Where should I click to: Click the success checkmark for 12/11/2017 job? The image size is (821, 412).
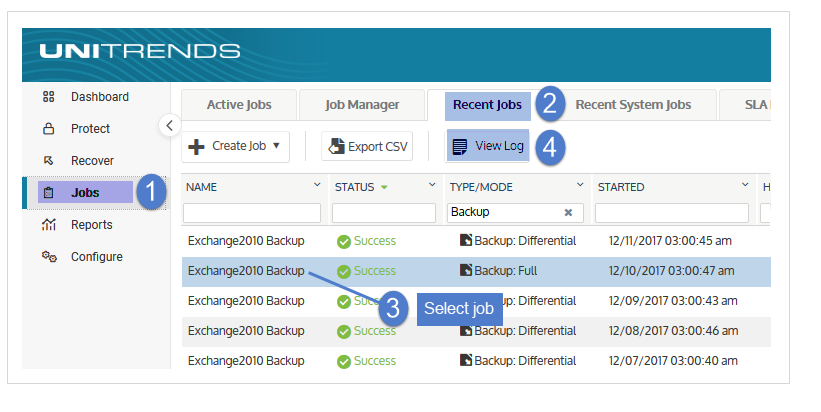pos(344,241)
